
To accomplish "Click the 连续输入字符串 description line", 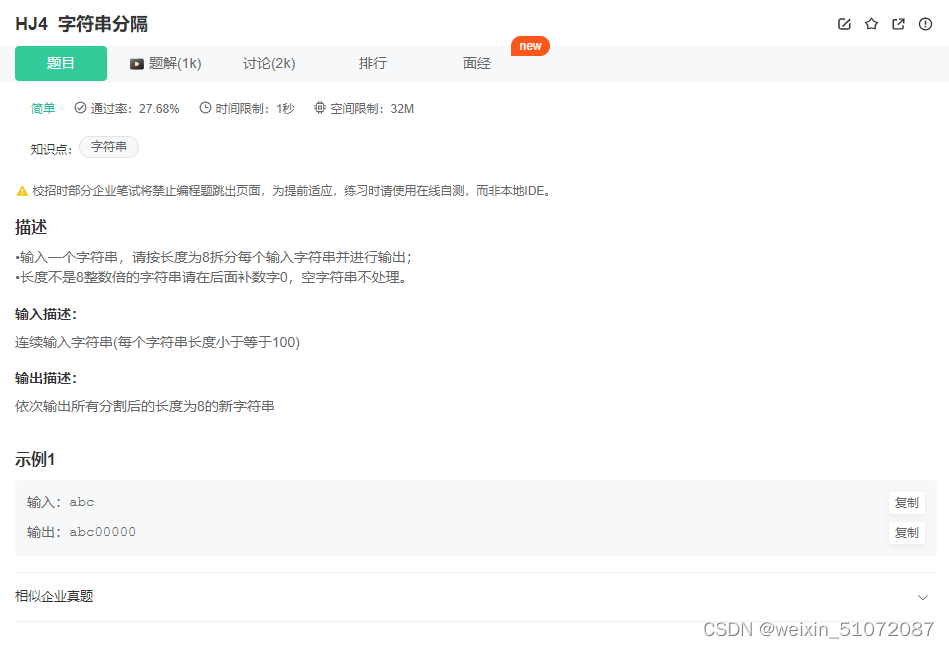I will coord(157,342).
